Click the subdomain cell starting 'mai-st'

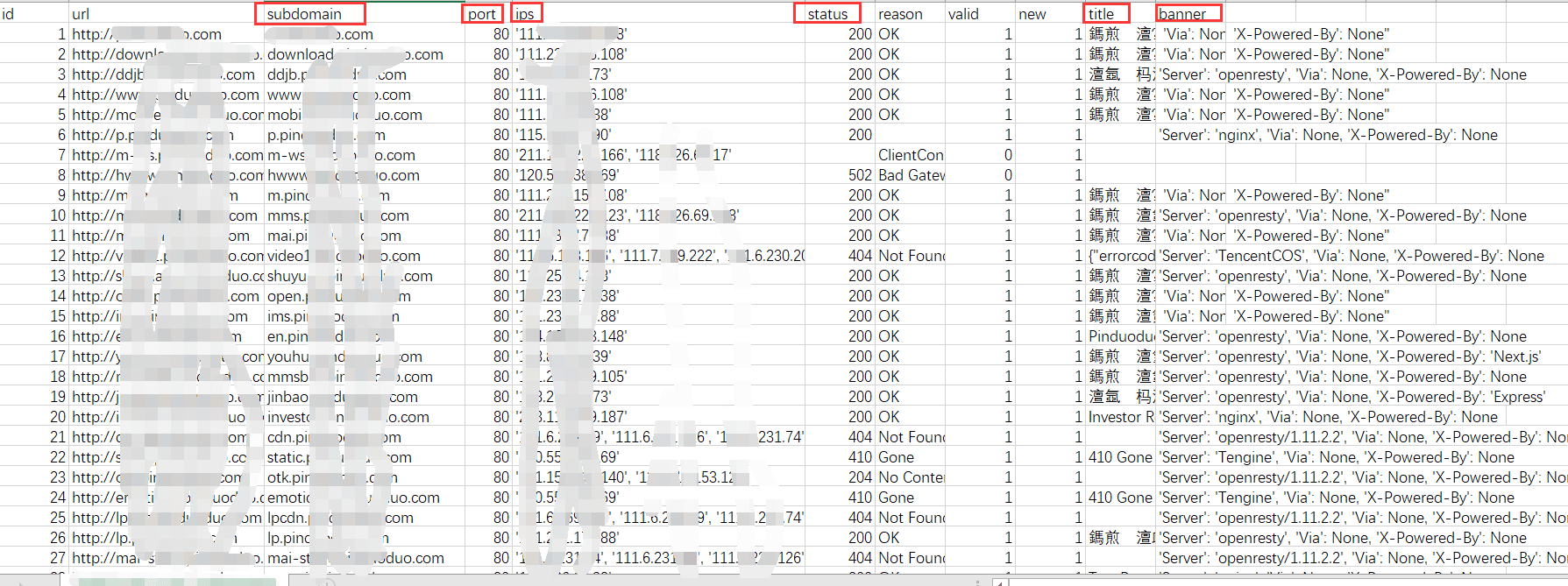point(364,558)
